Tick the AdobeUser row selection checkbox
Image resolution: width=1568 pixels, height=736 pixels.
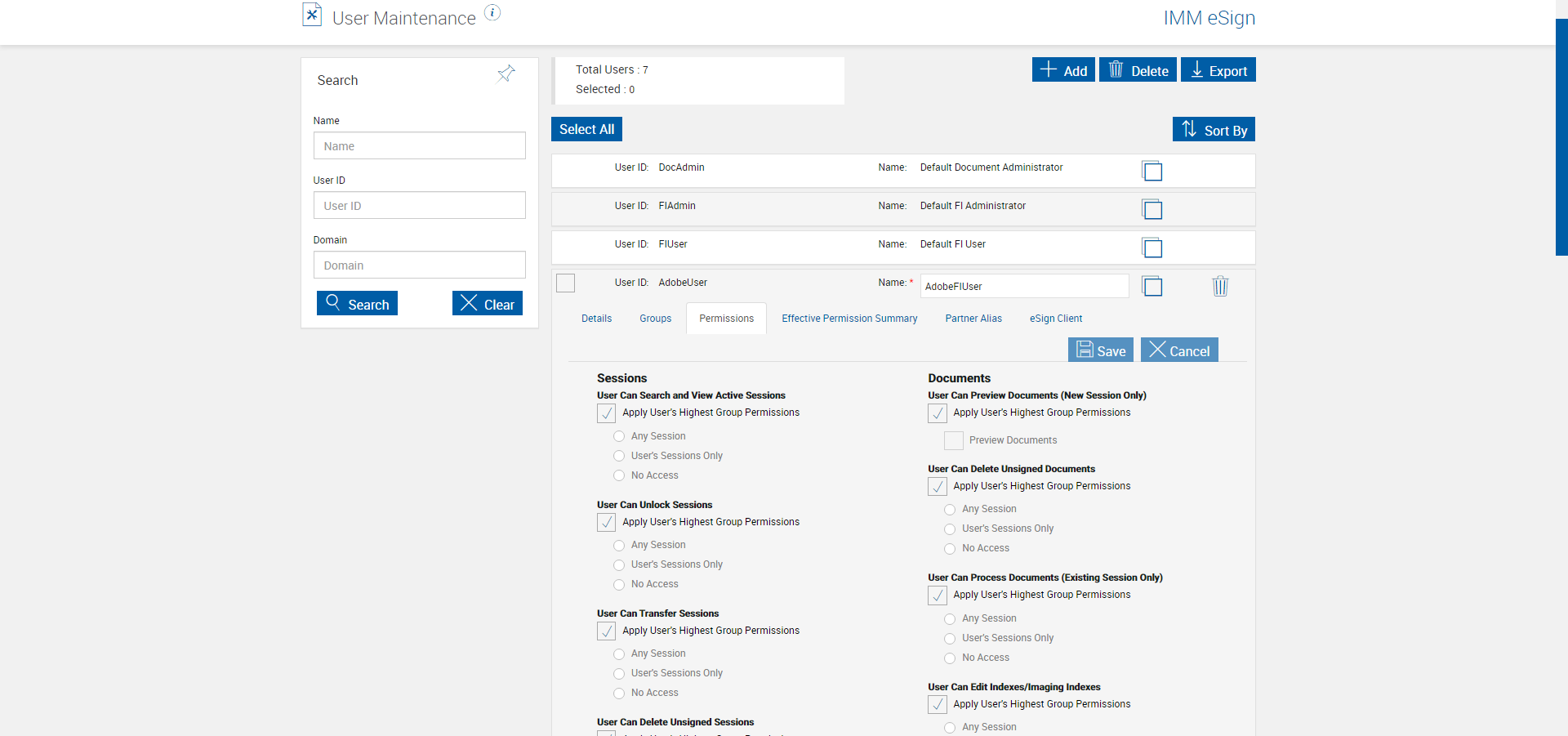tap(565, 283)
